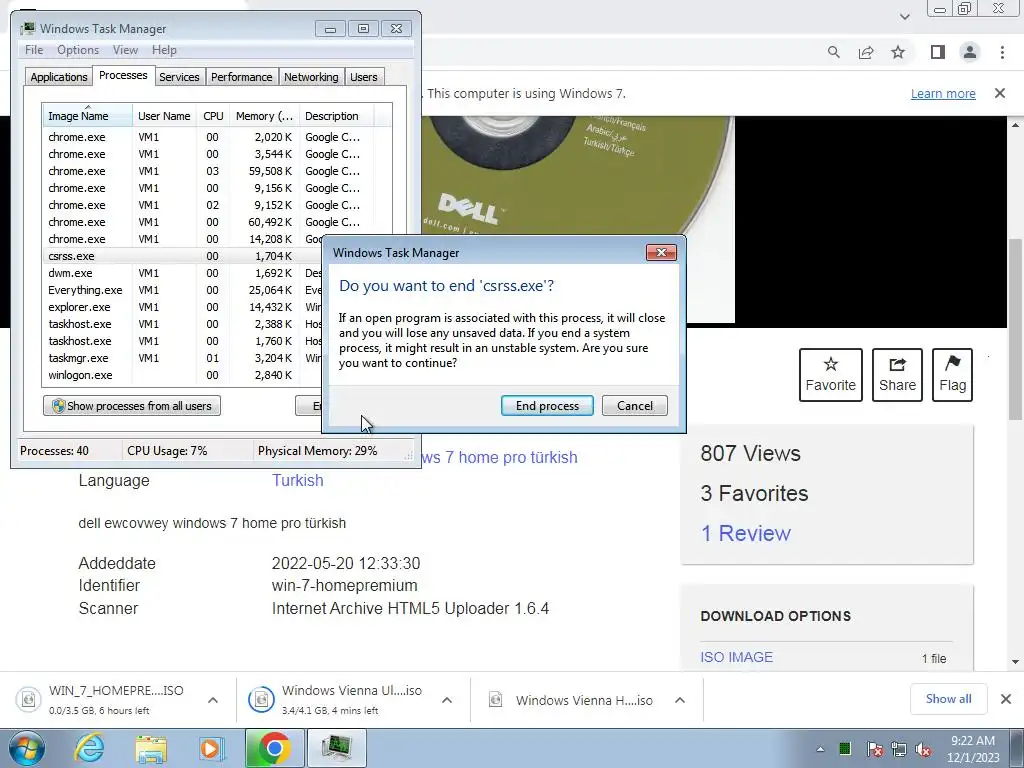The height and width of the screenshot is (768, 1024).
Task: Sort processes by User Name column
Action: pos(164,116)
